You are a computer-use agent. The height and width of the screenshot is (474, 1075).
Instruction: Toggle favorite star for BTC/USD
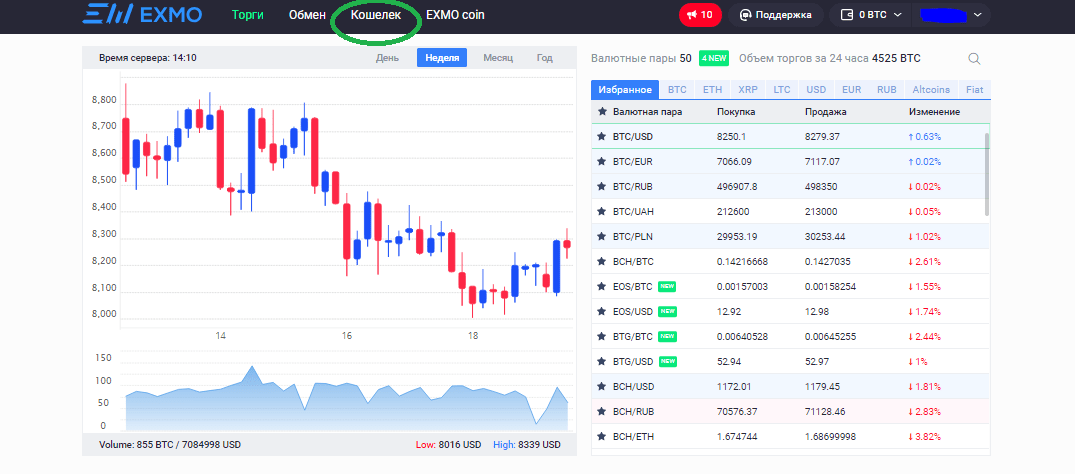click(601, 136)
